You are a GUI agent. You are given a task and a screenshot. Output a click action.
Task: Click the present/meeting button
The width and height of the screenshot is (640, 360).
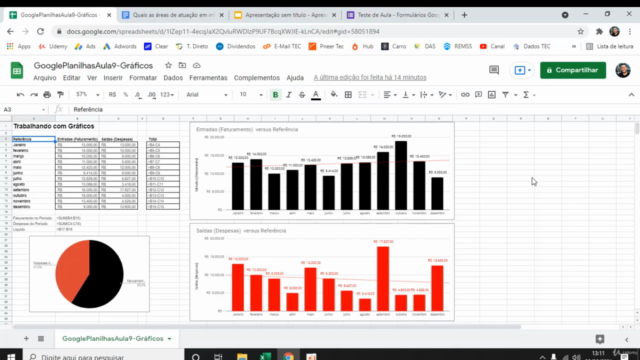pos(522,70)
